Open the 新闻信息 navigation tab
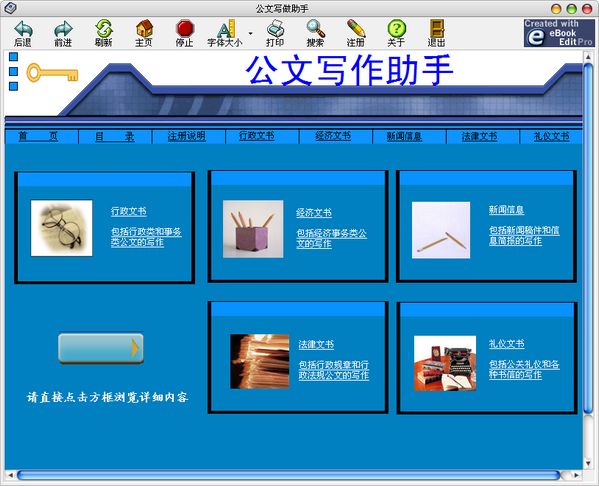 coord(405,136)
